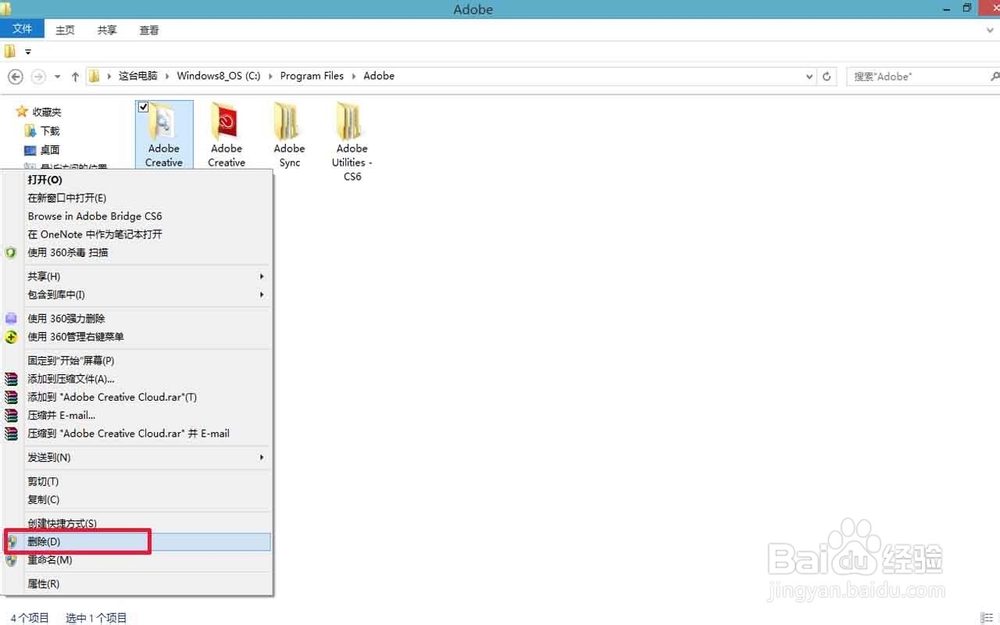The width and height of the screenshot is (1000, 625).
Task: Select the Adobe Utilities - CS6 folder
Action: click(x=352, y=142)
